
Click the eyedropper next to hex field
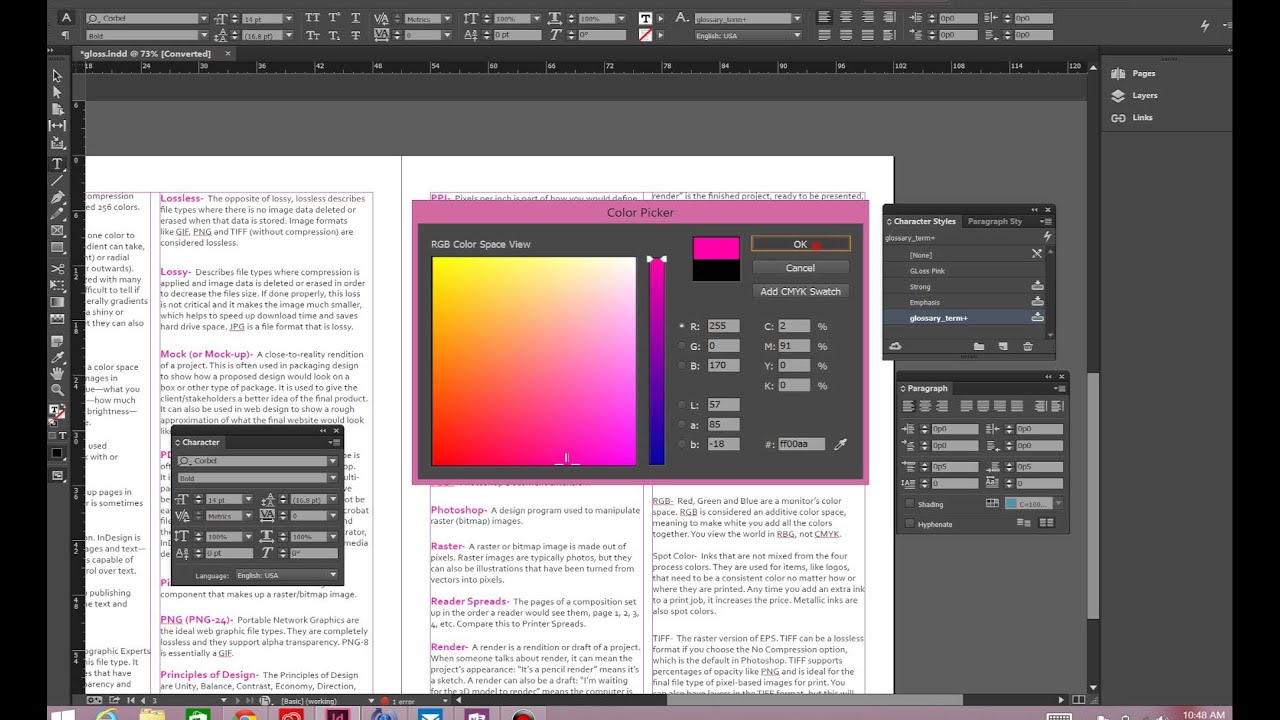point(840,443)
